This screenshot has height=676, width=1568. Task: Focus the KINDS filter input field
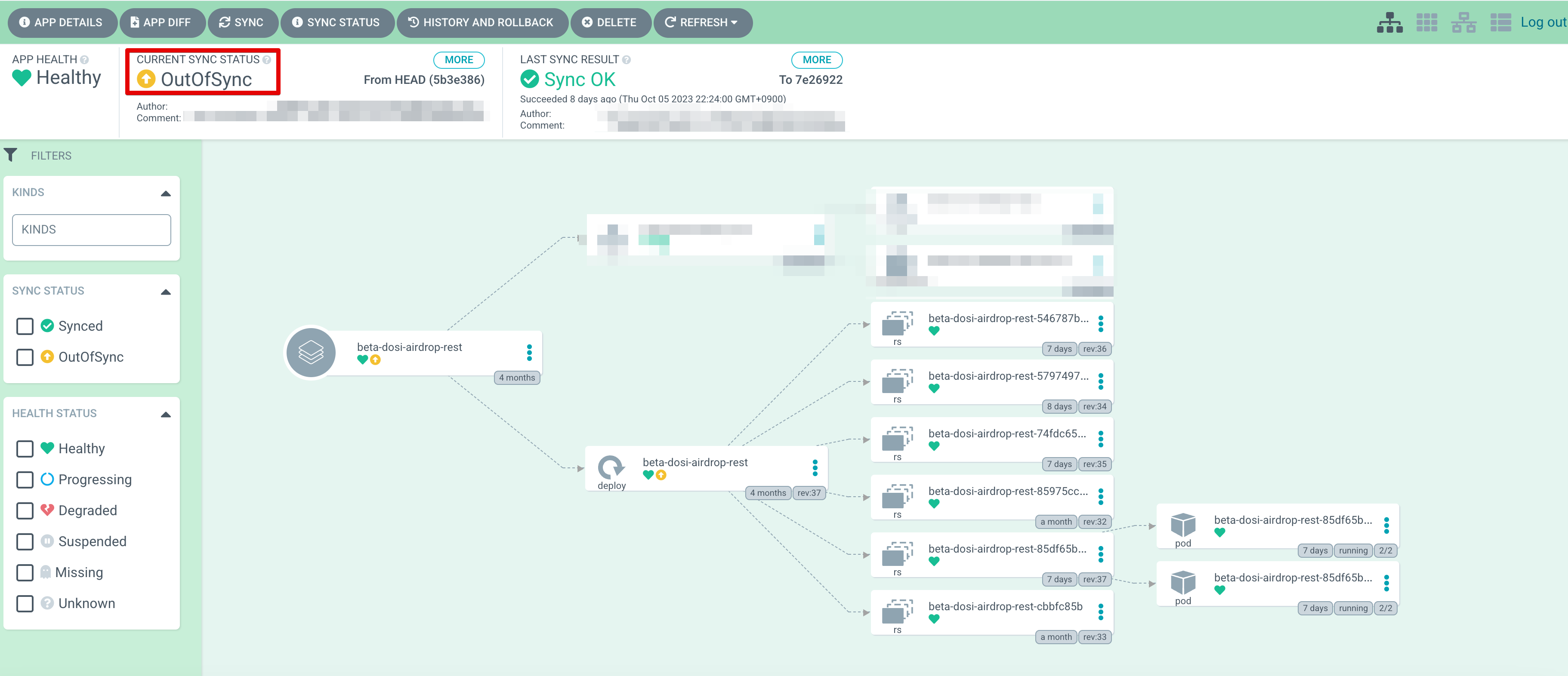pos(91,230)
